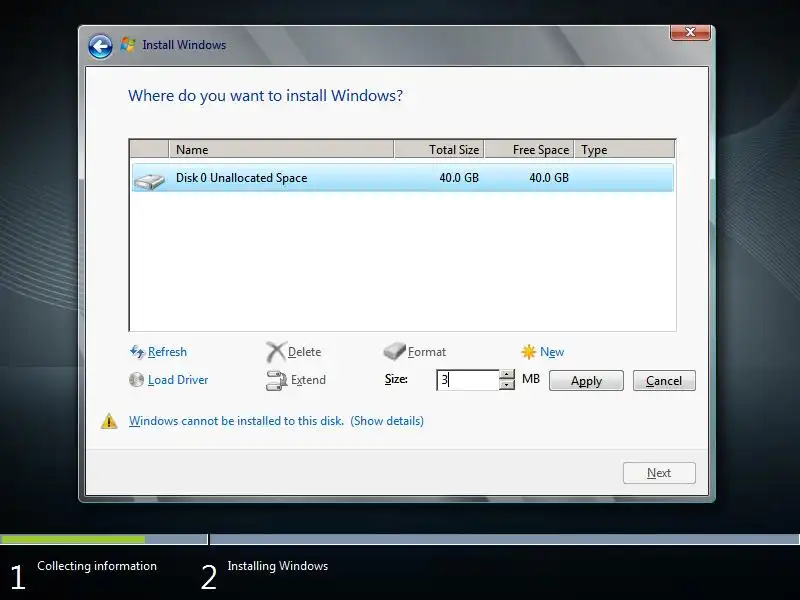Viewport: 800px width, 600px height.
Task: Click the New starburst icon
Action: [529, 352]
